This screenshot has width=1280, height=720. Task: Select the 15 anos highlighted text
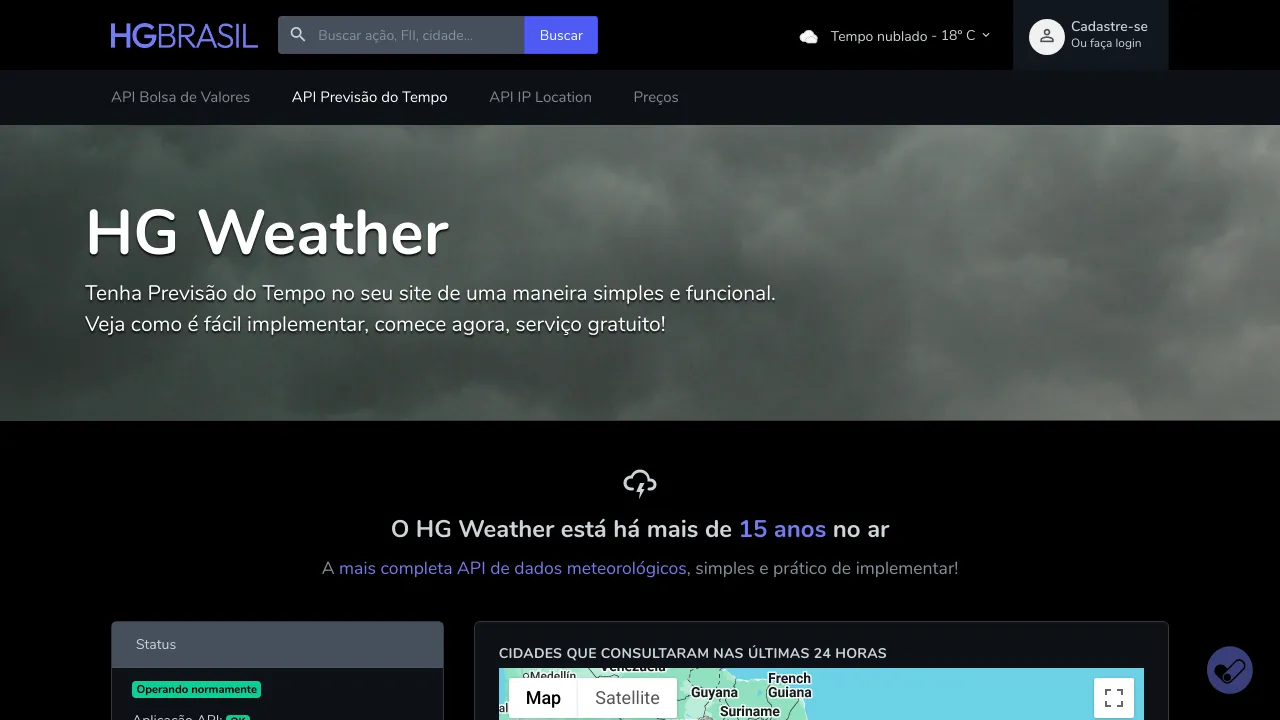782,529
